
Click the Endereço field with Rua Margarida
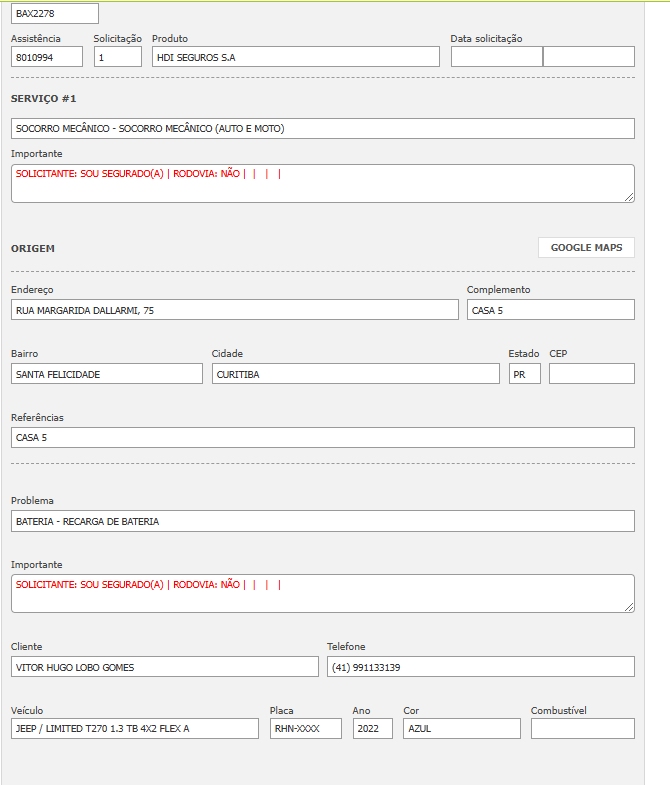point(234,310)
